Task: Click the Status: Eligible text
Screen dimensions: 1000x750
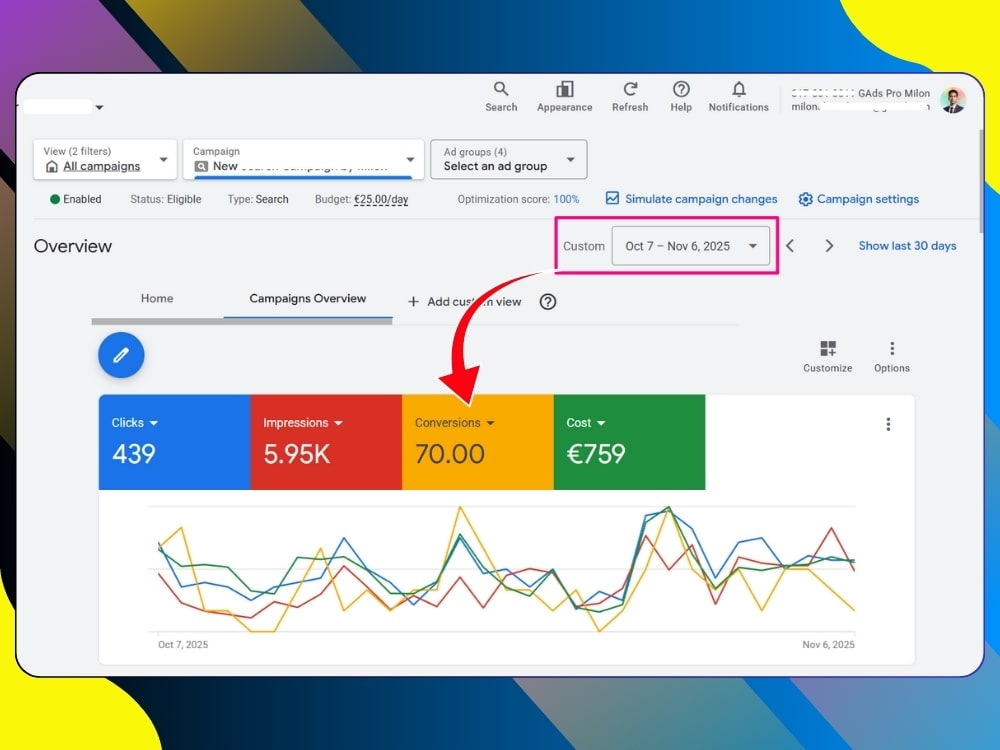Action: tap(166, 199)
